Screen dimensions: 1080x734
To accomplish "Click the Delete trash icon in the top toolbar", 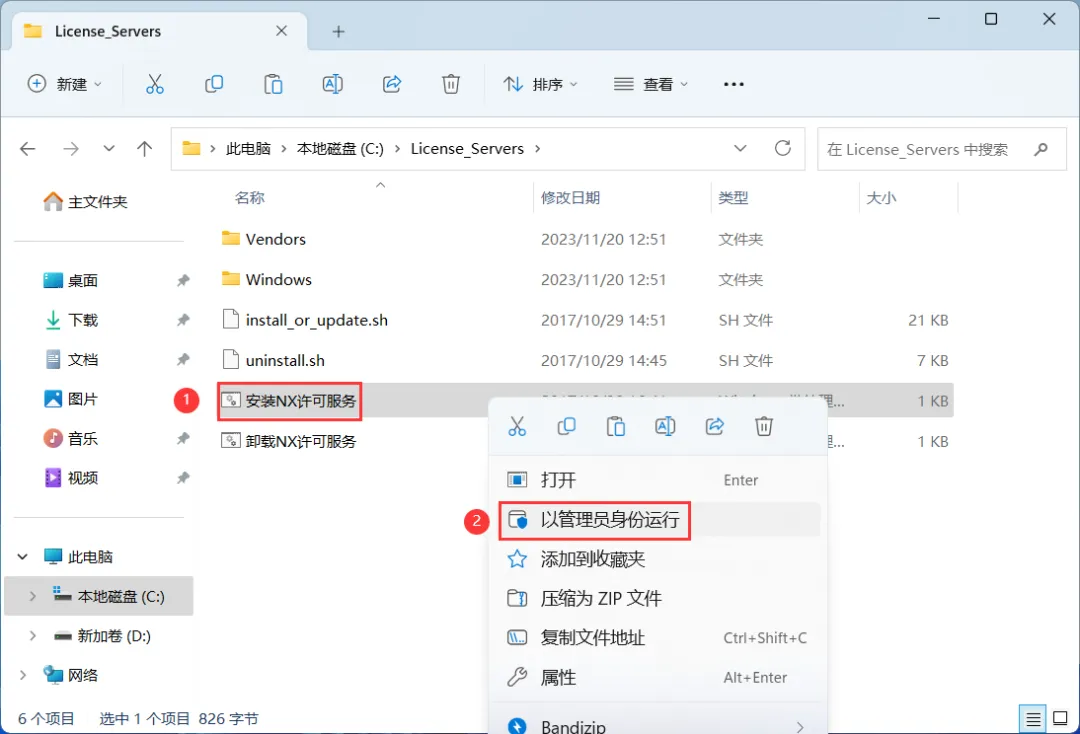I will 450,84.
